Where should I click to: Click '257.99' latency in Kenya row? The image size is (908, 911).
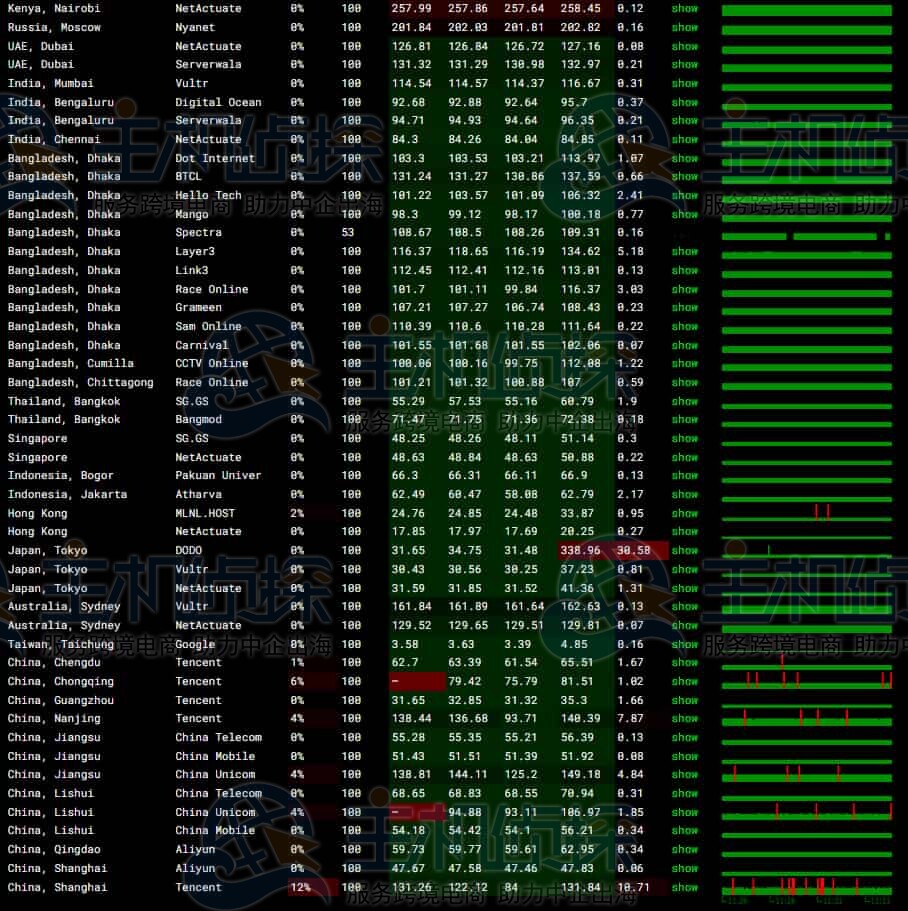click(x=411, y=9)
